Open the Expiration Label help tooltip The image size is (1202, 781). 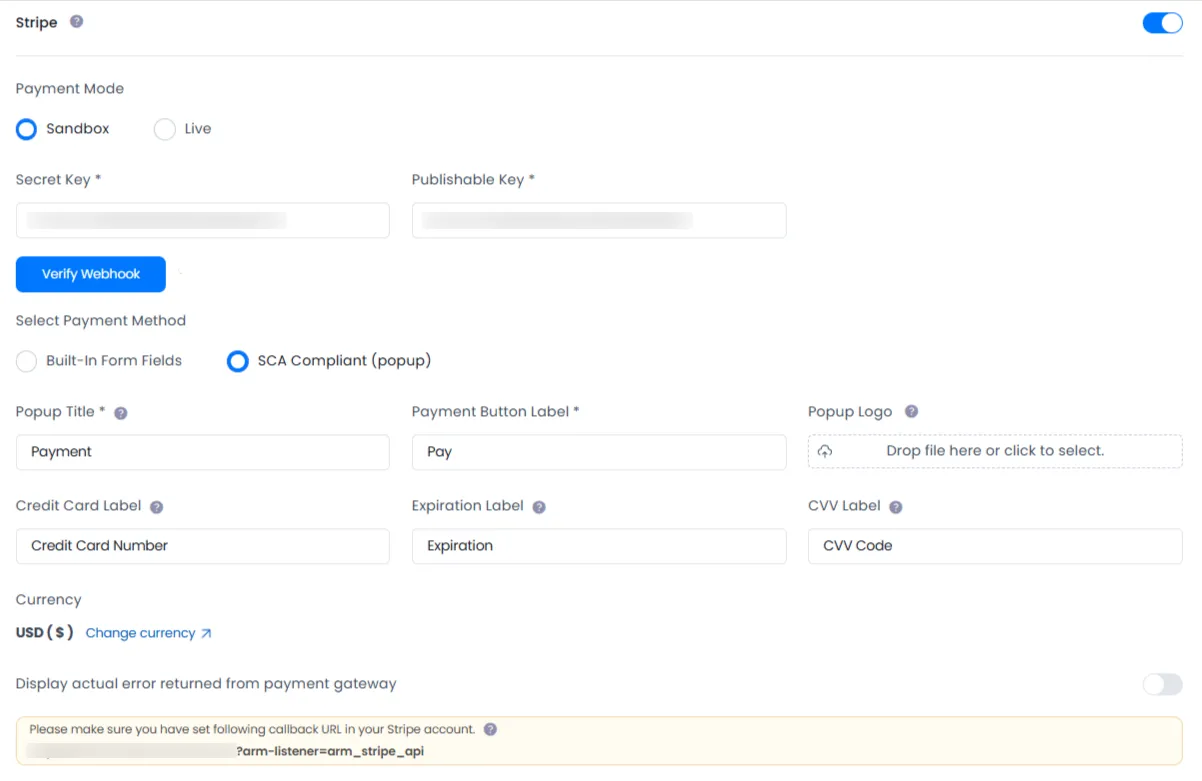pos(539,507)
